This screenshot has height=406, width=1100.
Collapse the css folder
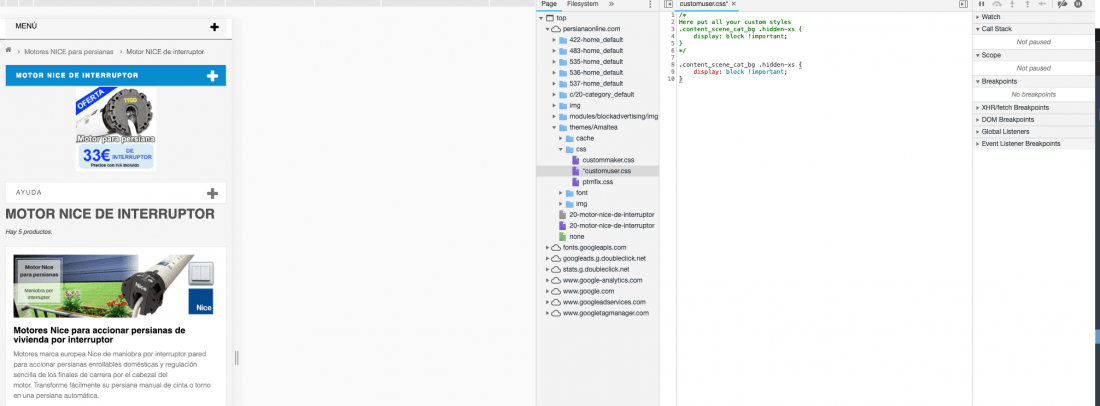pyautogui.click(x=561, y=149)
